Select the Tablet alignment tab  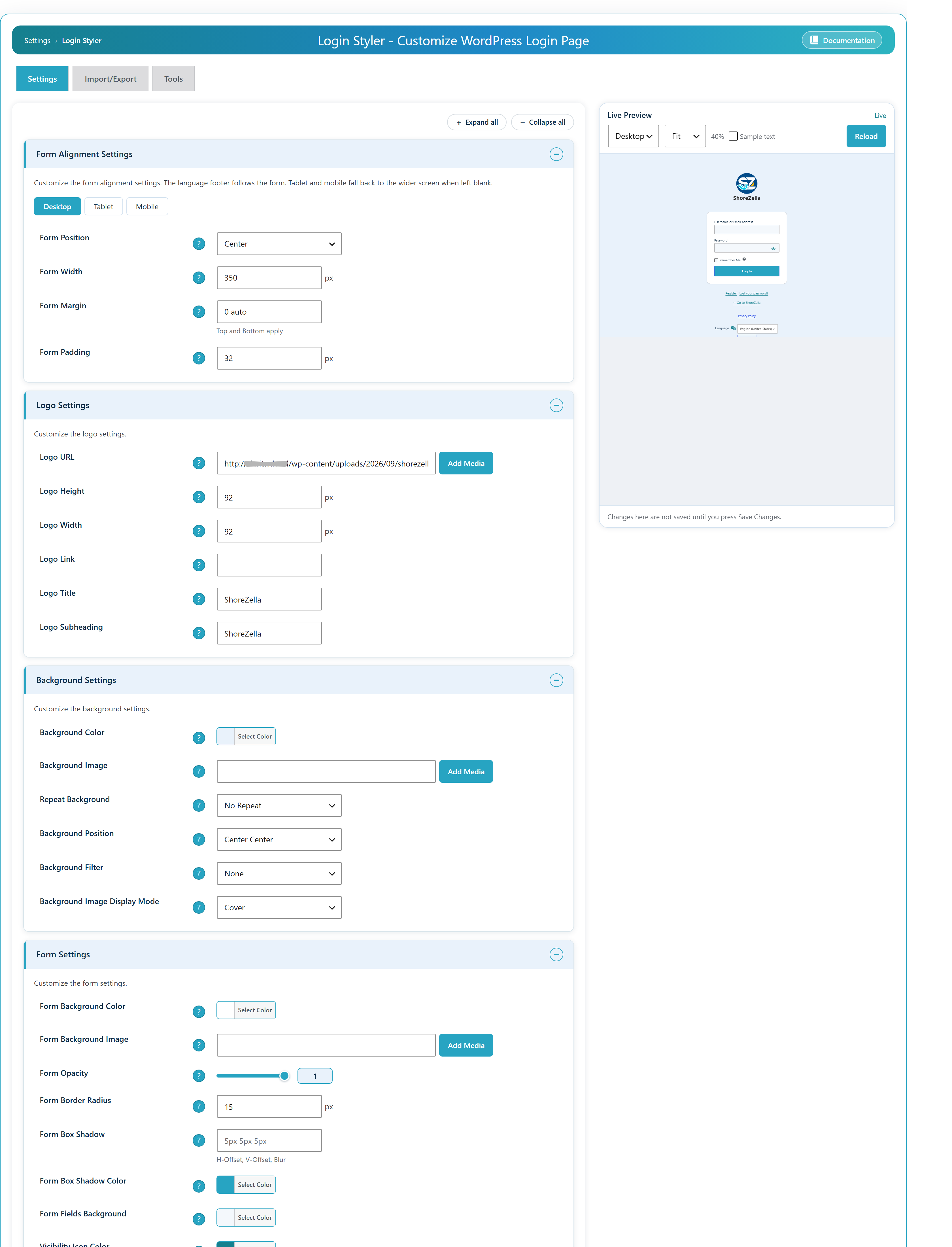[x=104, y=206]
